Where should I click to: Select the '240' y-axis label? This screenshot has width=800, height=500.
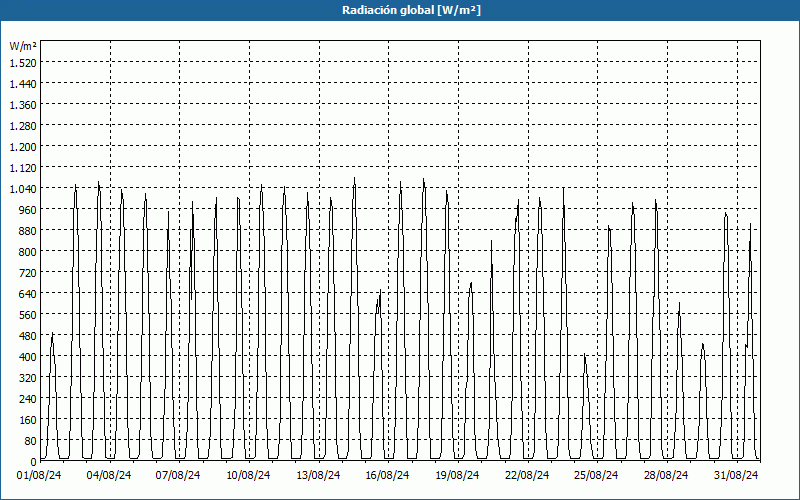pos(28,399)
